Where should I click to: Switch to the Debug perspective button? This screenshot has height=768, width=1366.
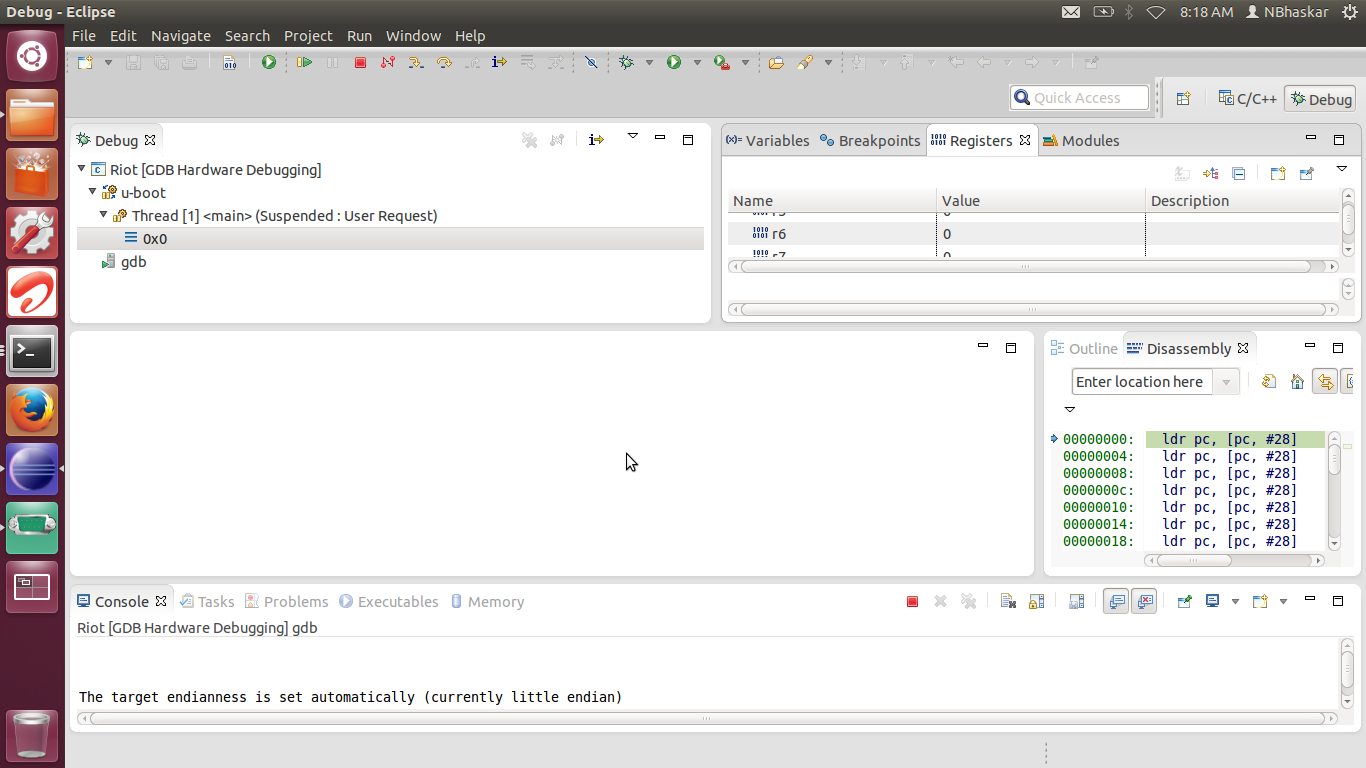coord(1321,98)
